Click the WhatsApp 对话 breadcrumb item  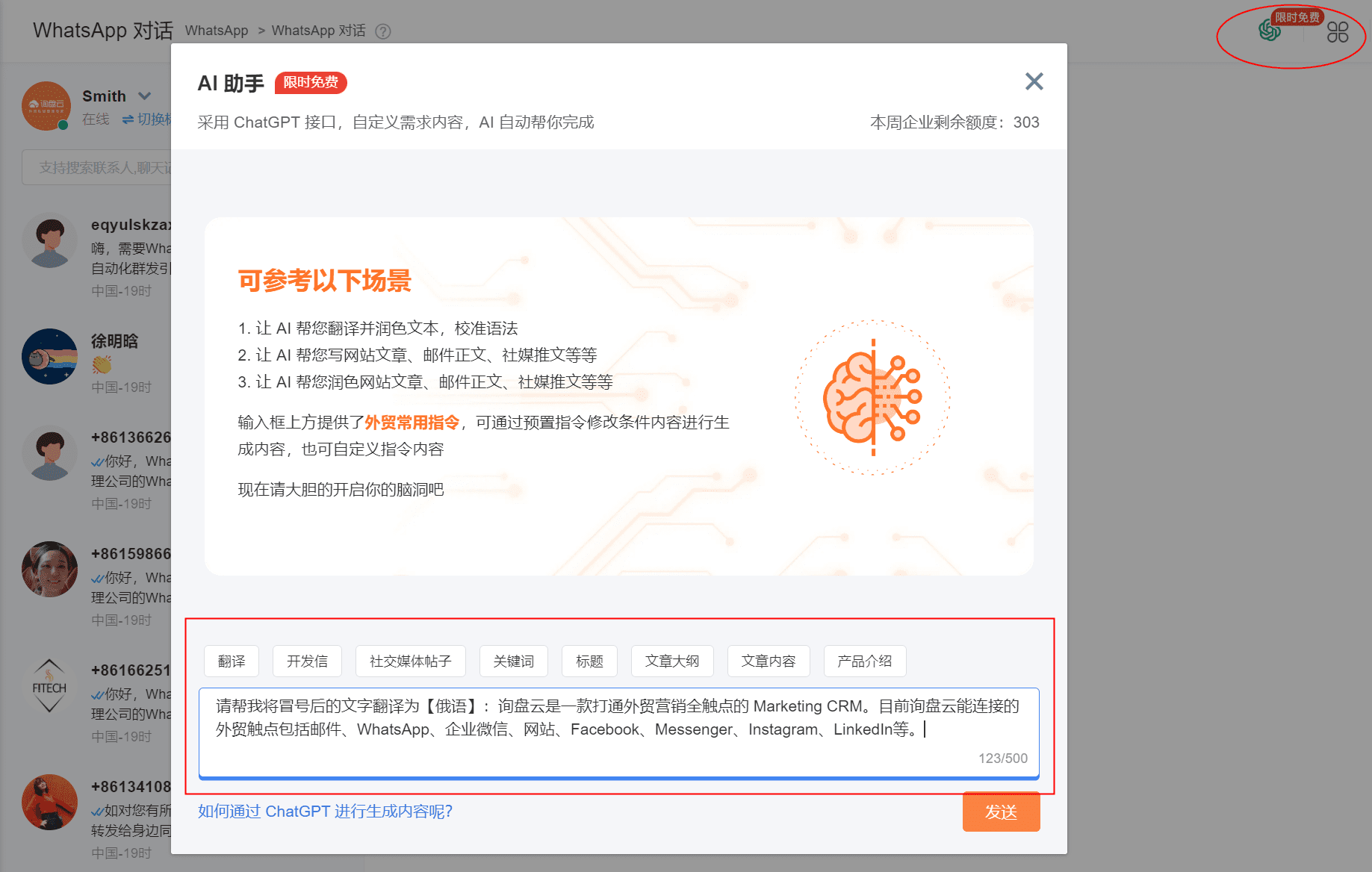[x=319, y=31]
